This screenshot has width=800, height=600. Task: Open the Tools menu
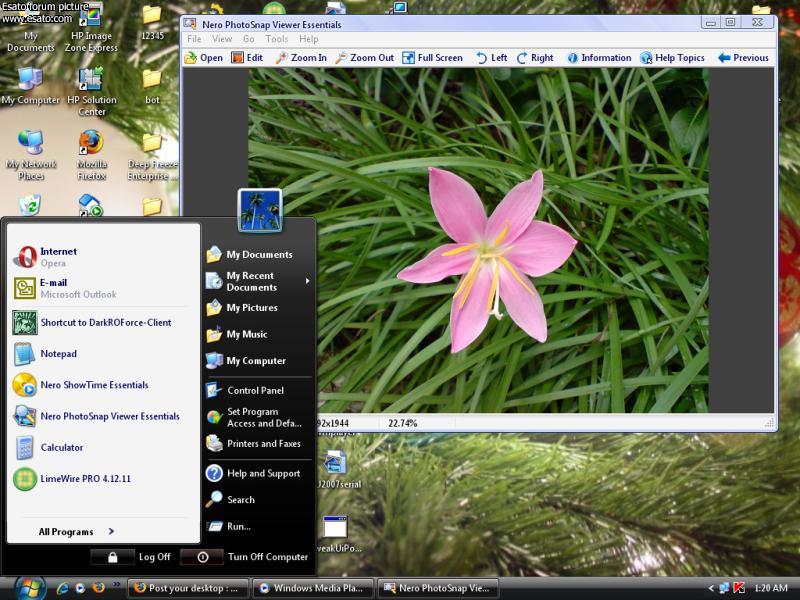tap(277, 39)
